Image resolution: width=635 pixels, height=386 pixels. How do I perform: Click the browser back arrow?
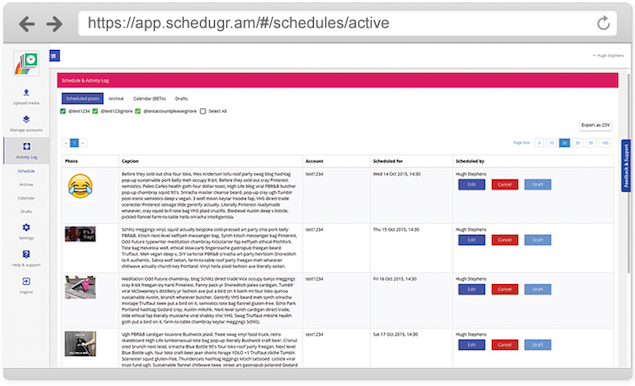tap(27, 24)
